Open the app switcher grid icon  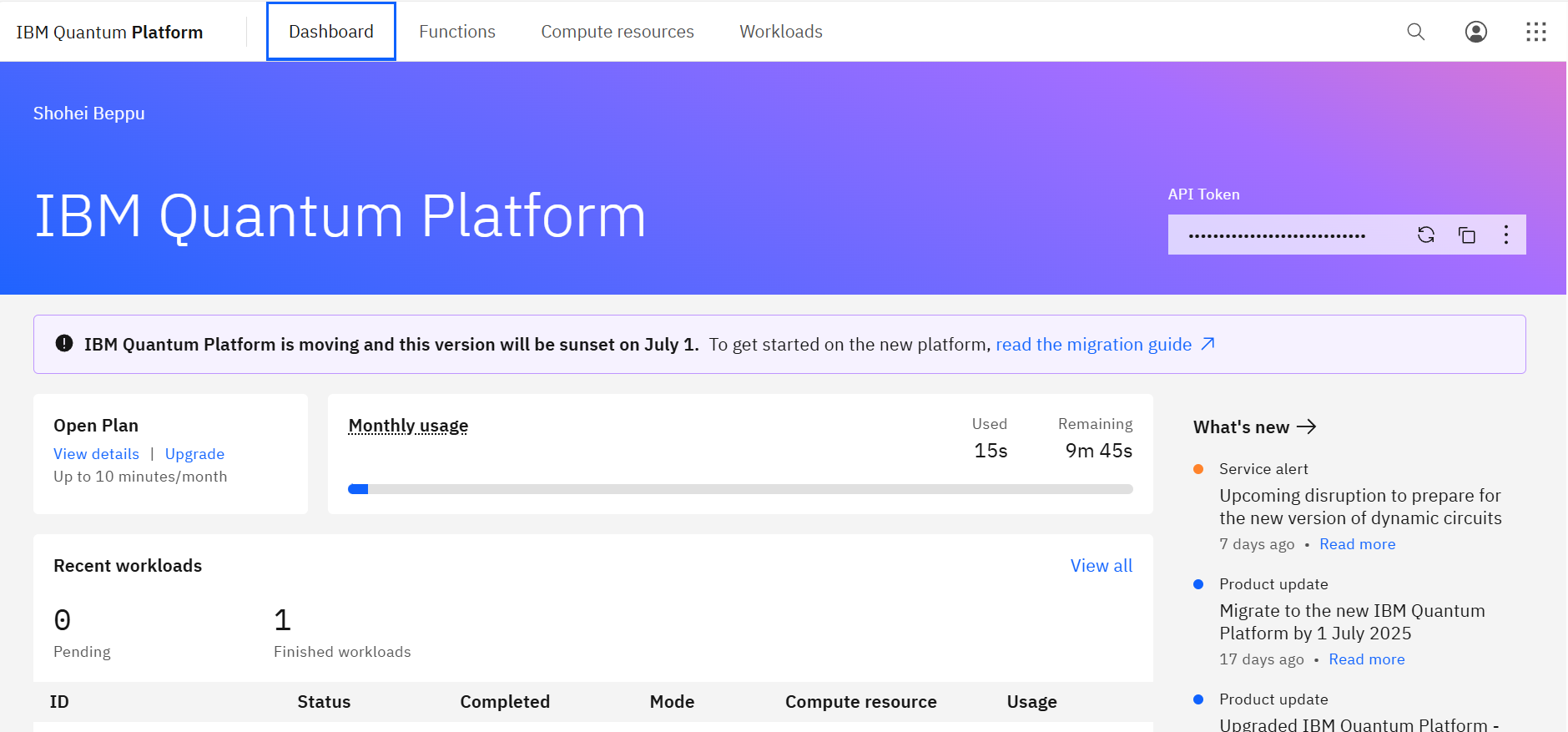1535,32
